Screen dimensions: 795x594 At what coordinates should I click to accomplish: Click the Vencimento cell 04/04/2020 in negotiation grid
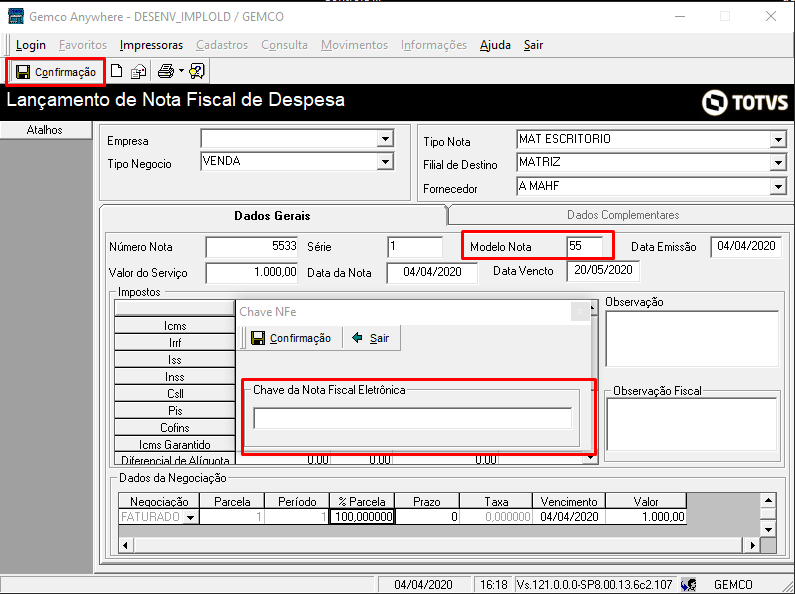[569, 517]
